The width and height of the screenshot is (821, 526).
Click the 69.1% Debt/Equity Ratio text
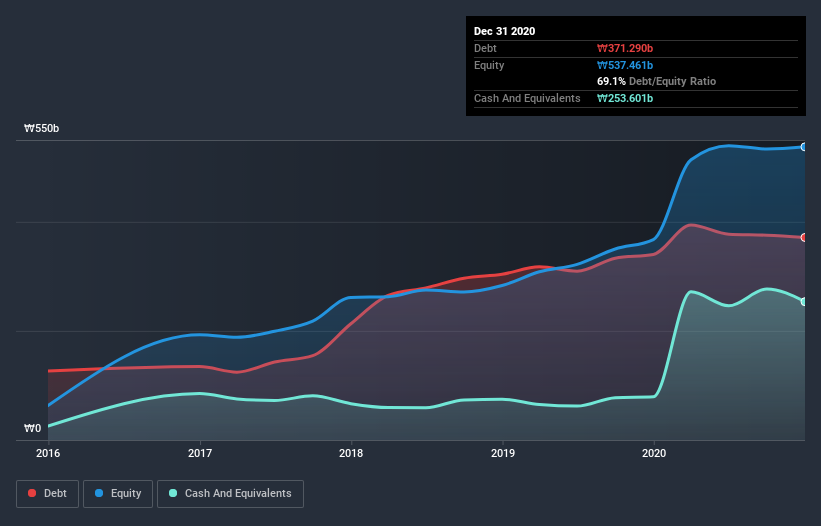coord(656,81)
